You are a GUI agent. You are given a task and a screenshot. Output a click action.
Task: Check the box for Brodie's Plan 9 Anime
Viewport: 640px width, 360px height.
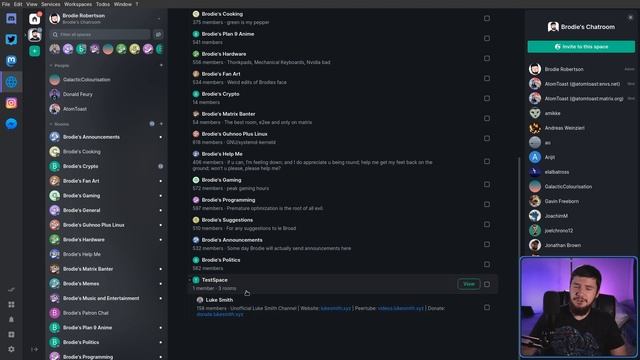tap(487, 38)
